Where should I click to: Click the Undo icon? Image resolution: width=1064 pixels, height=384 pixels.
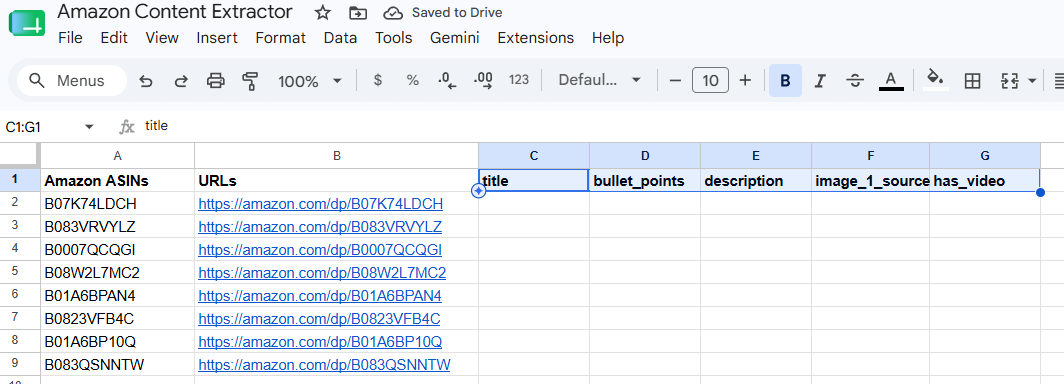tap(145, 81)
